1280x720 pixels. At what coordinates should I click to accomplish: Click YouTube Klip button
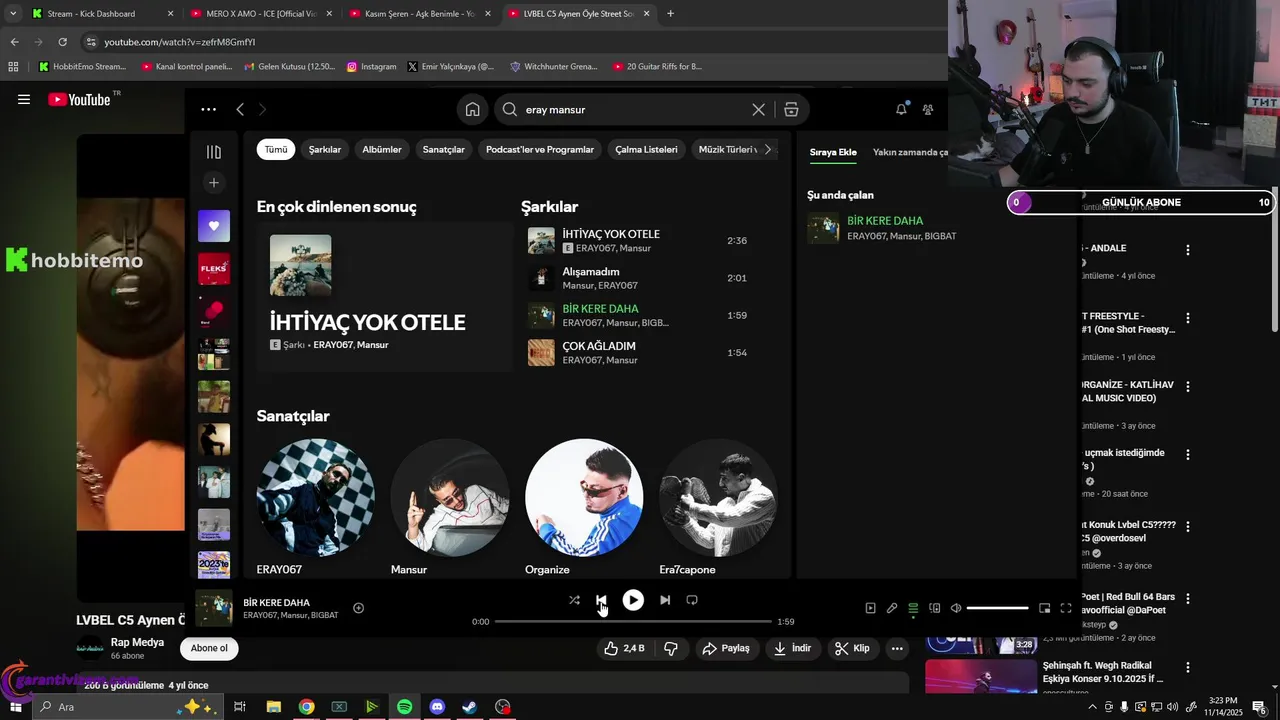(x=852, y=648)
